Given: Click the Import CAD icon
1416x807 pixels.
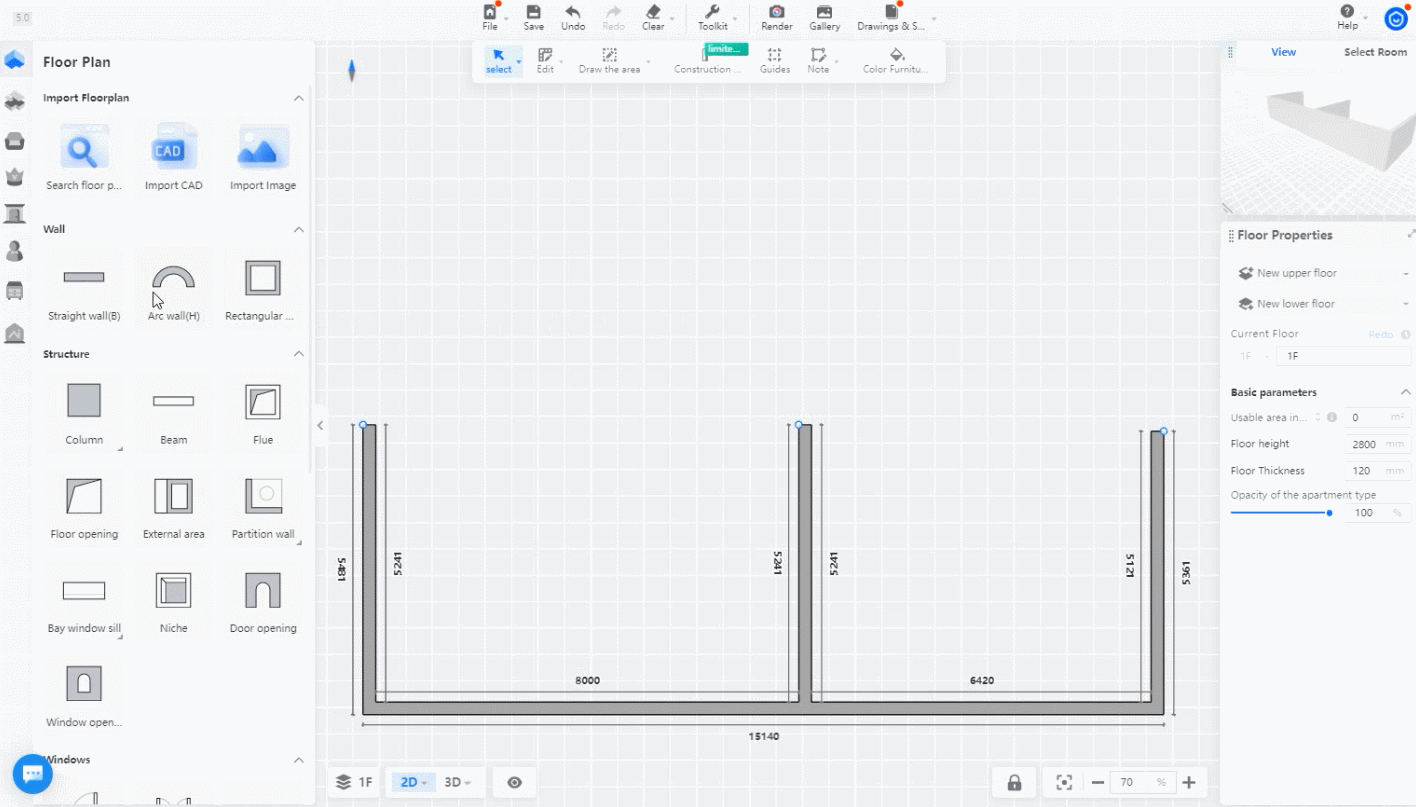Looking at the screenshot, I should 173,151.
